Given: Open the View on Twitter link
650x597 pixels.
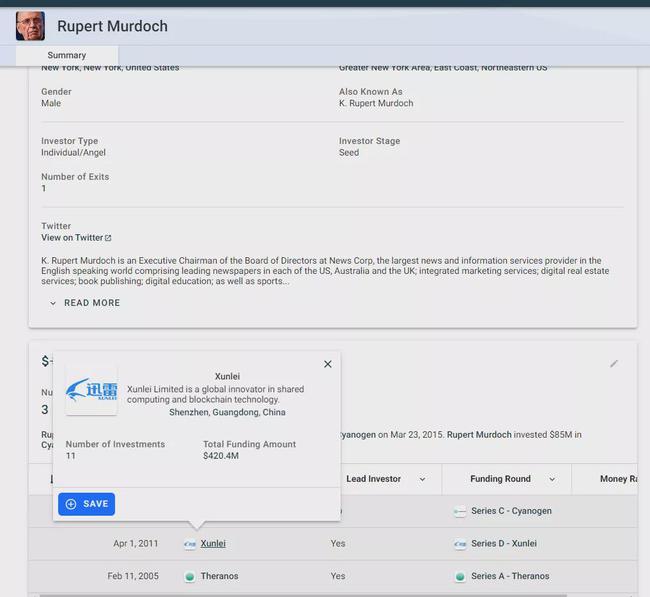Looking at the screenshot, I should 72,238.
